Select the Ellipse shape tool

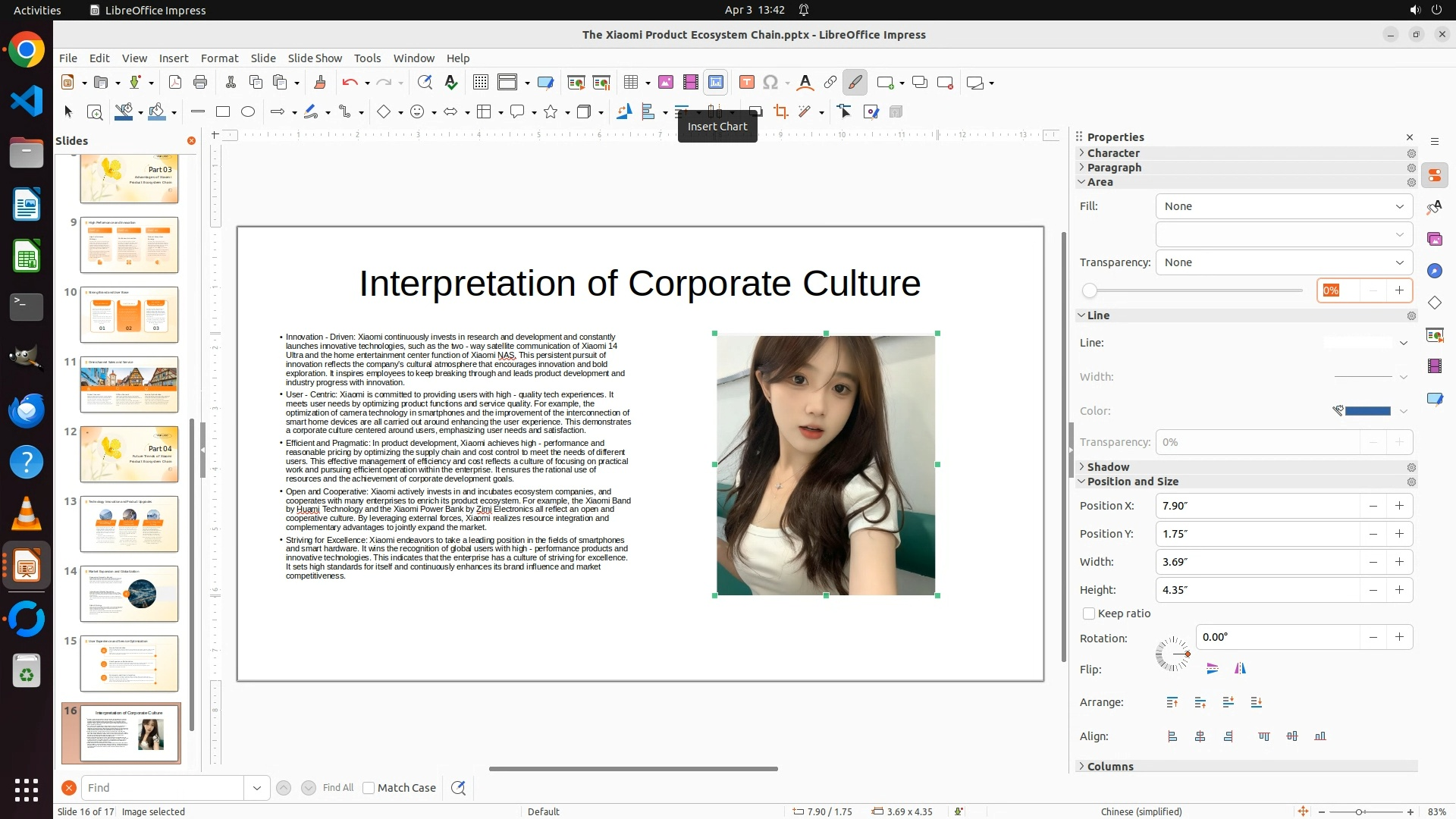tap(247, 112)
